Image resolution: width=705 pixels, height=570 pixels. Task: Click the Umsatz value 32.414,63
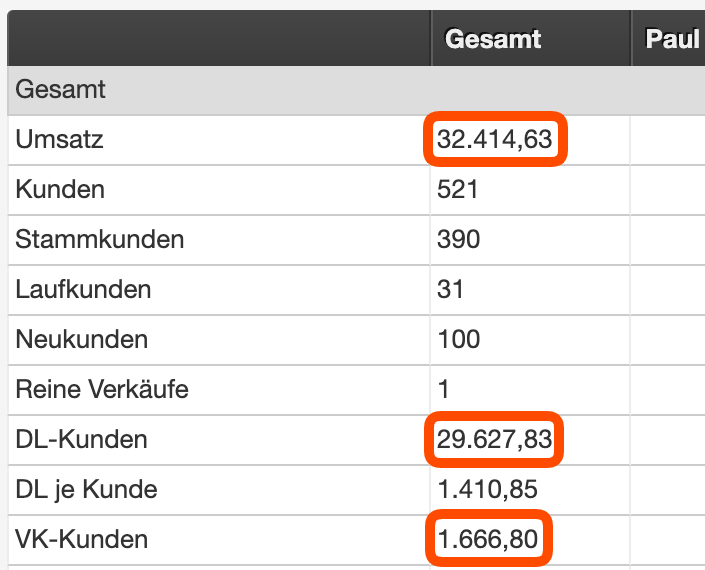(495, 139)
